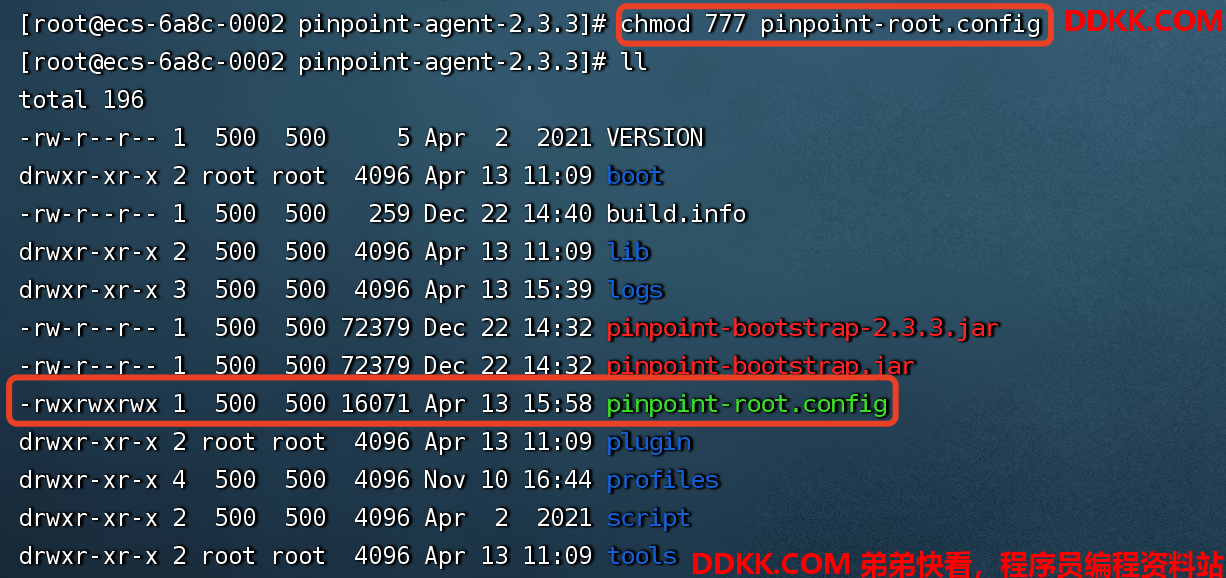
Task: Click the red DDKK.COM watermark at top right
Action: [1143, 21]
